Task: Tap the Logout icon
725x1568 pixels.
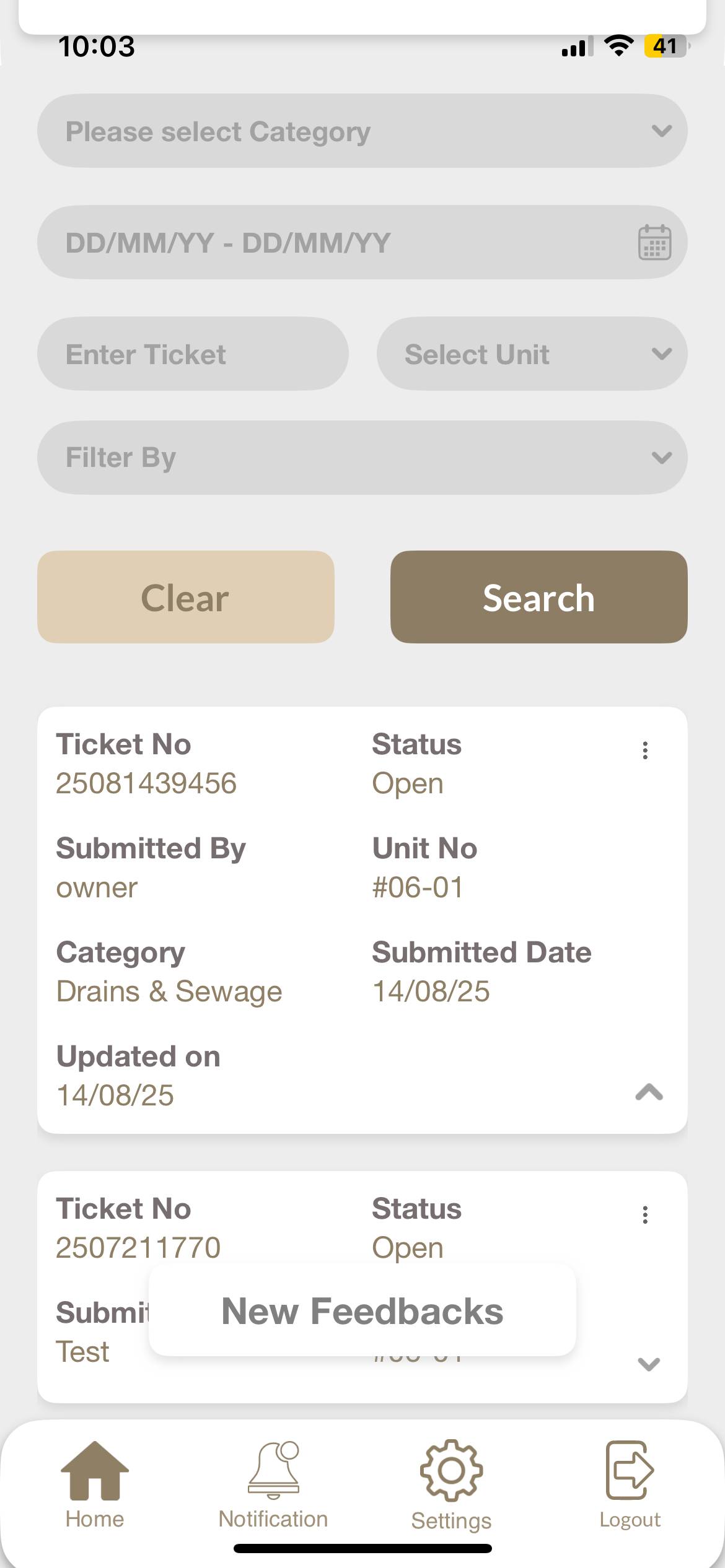Action: [x=630, y=1471]
